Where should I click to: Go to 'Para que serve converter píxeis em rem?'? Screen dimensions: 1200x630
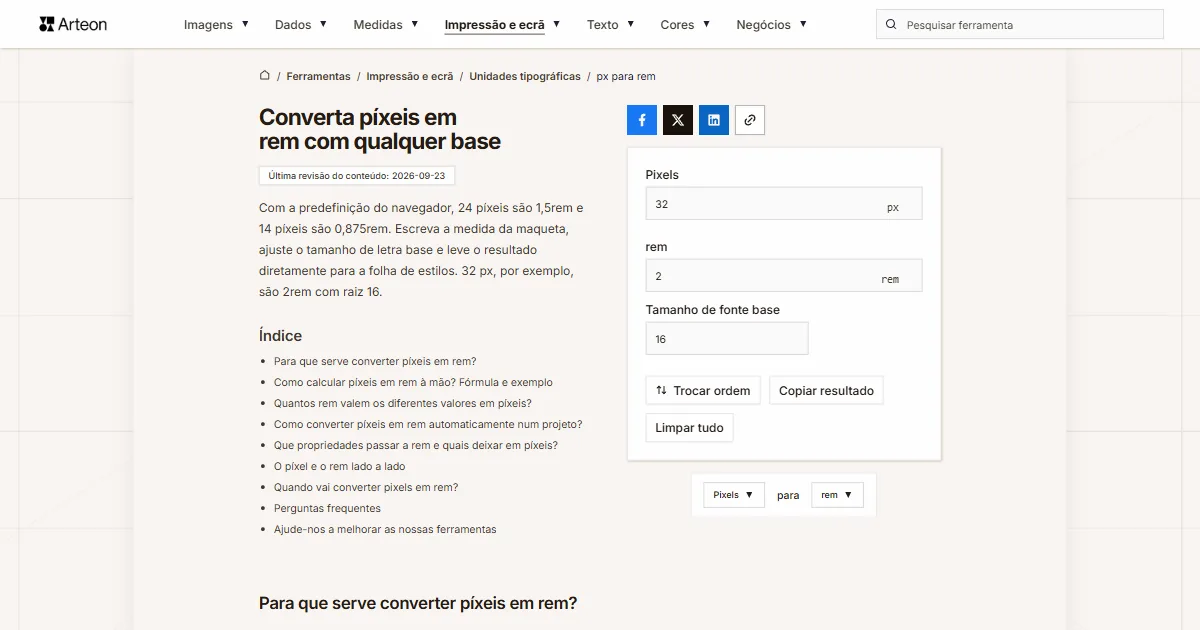pyautogui.click(x=375, y=361)
